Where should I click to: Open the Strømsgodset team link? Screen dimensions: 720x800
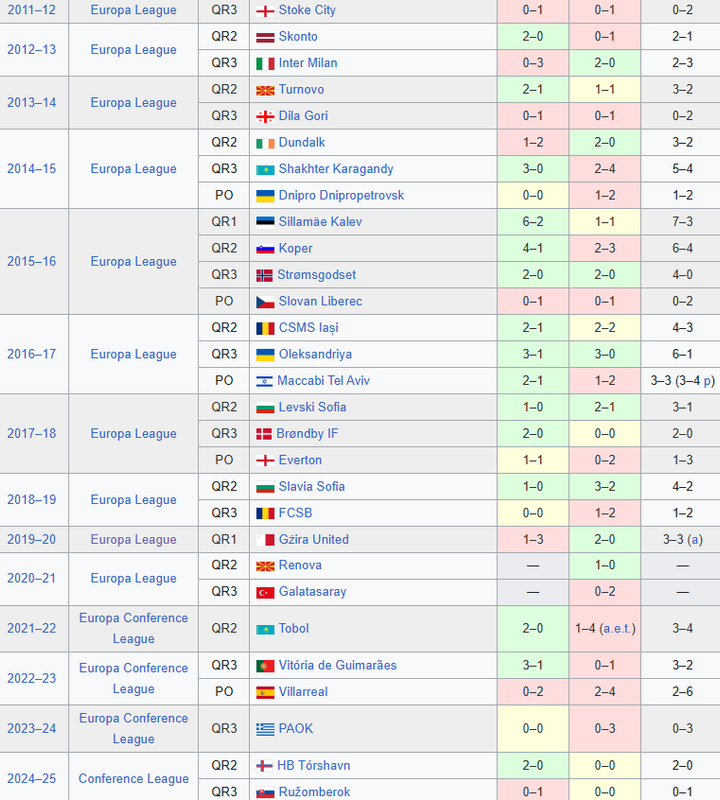(x=316, y=275)
